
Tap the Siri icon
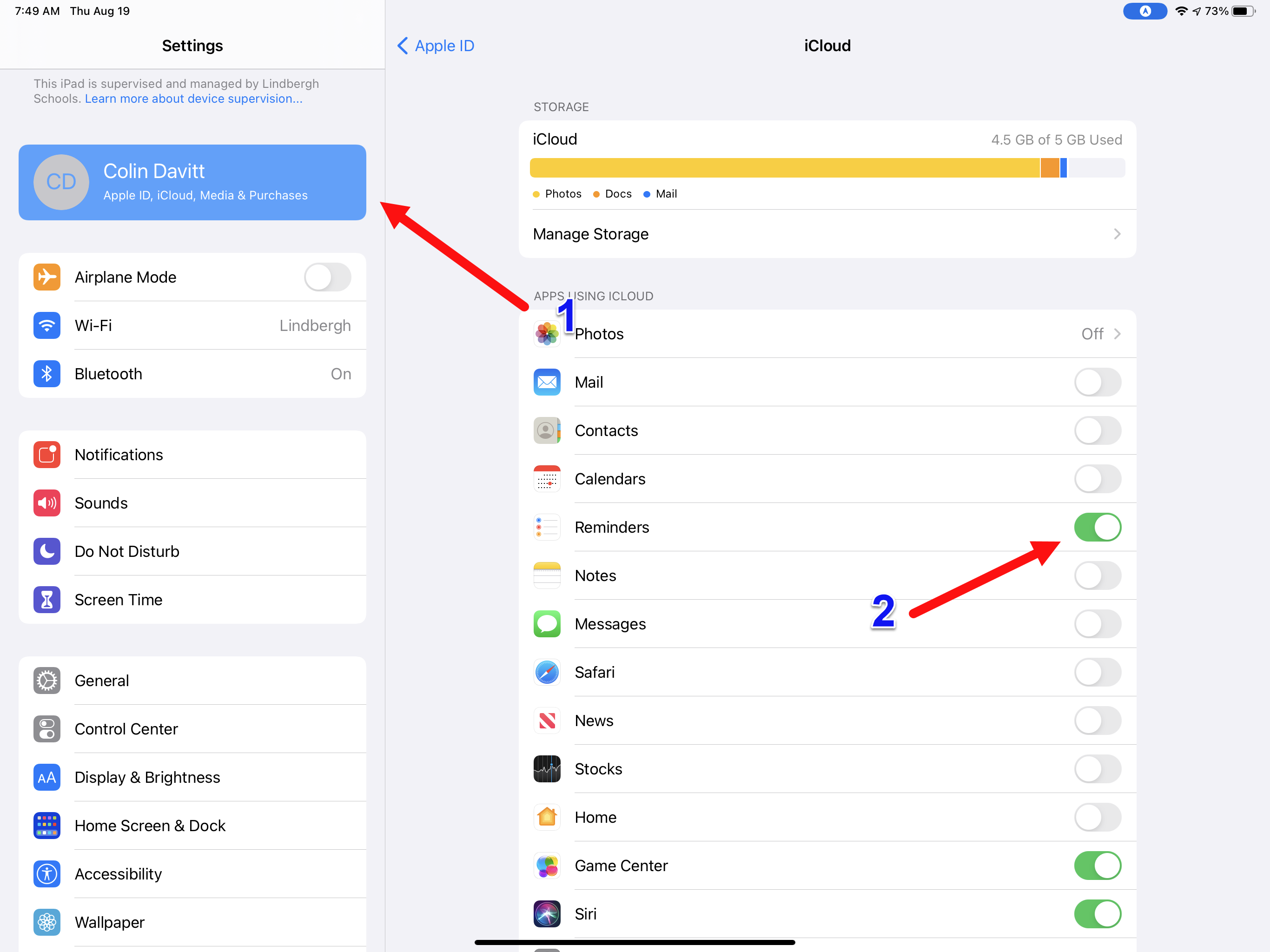click(x=547, y=913)
